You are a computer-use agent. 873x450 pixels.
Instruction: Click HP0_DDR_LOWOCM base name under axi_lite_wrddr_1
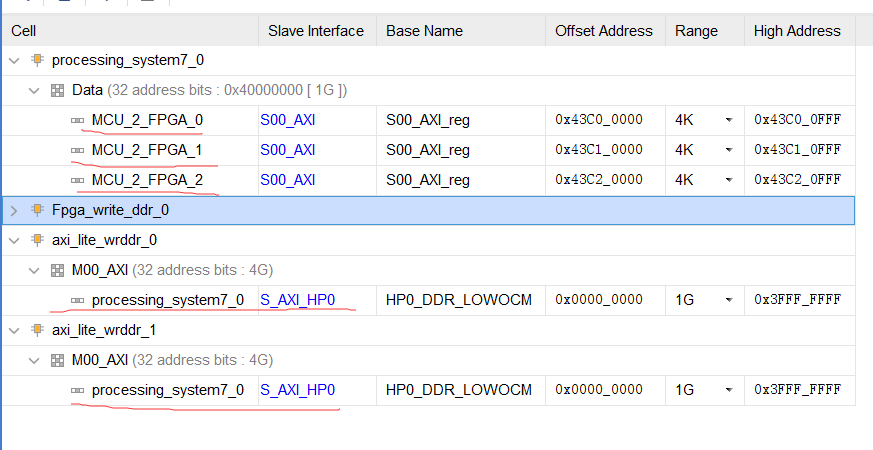pyautogui.click(x=459, y=390)
